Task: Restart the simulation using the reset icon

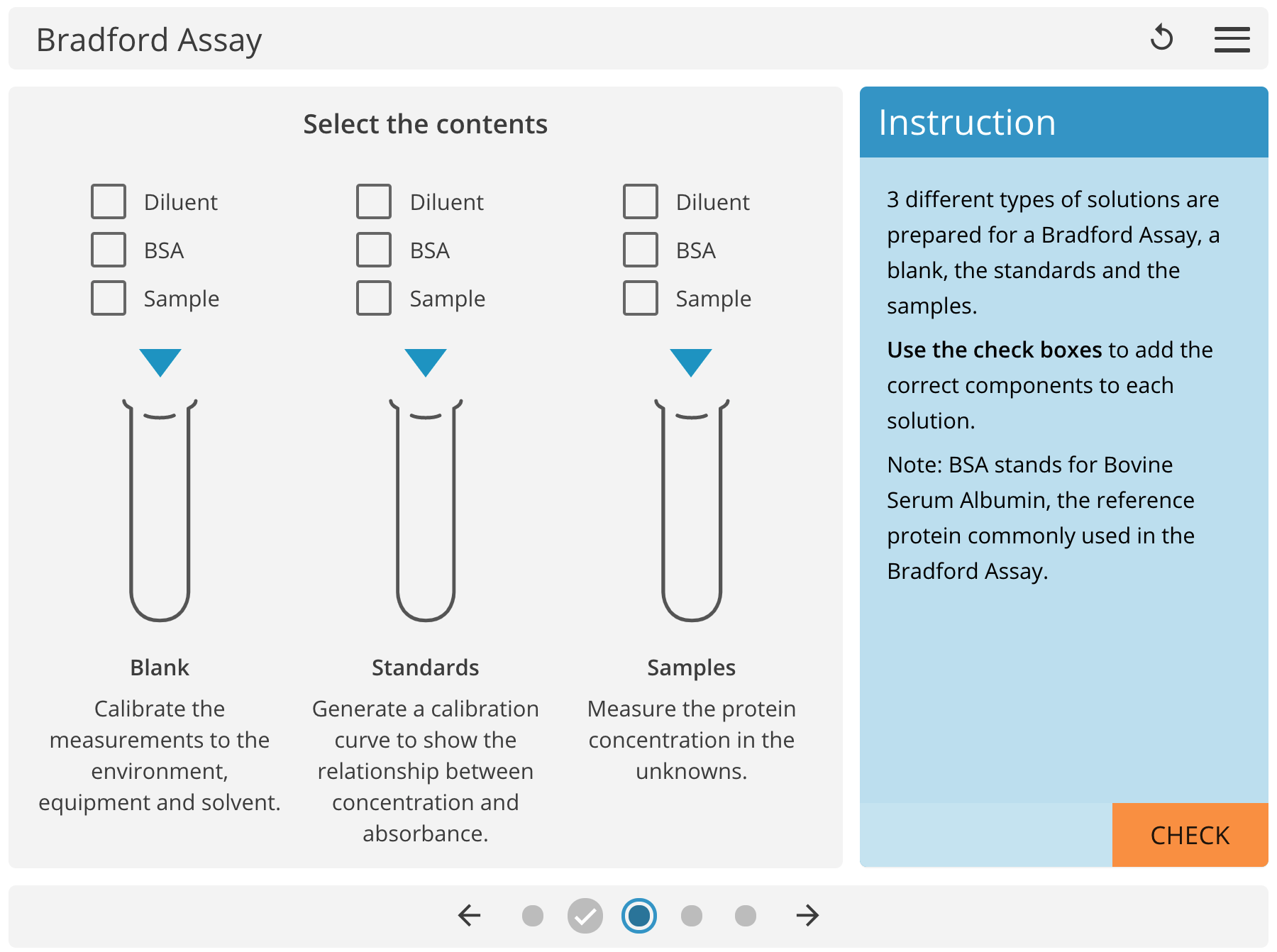Action: [1162, 38]
